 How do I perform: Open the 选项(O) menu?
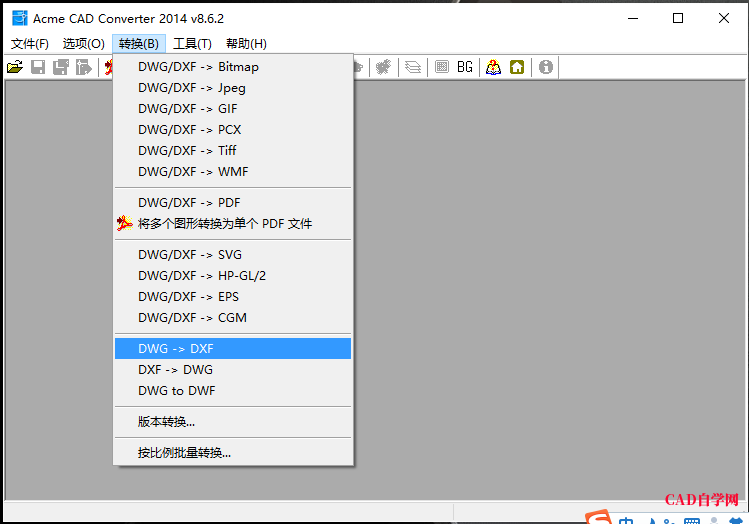pos(84,44)
